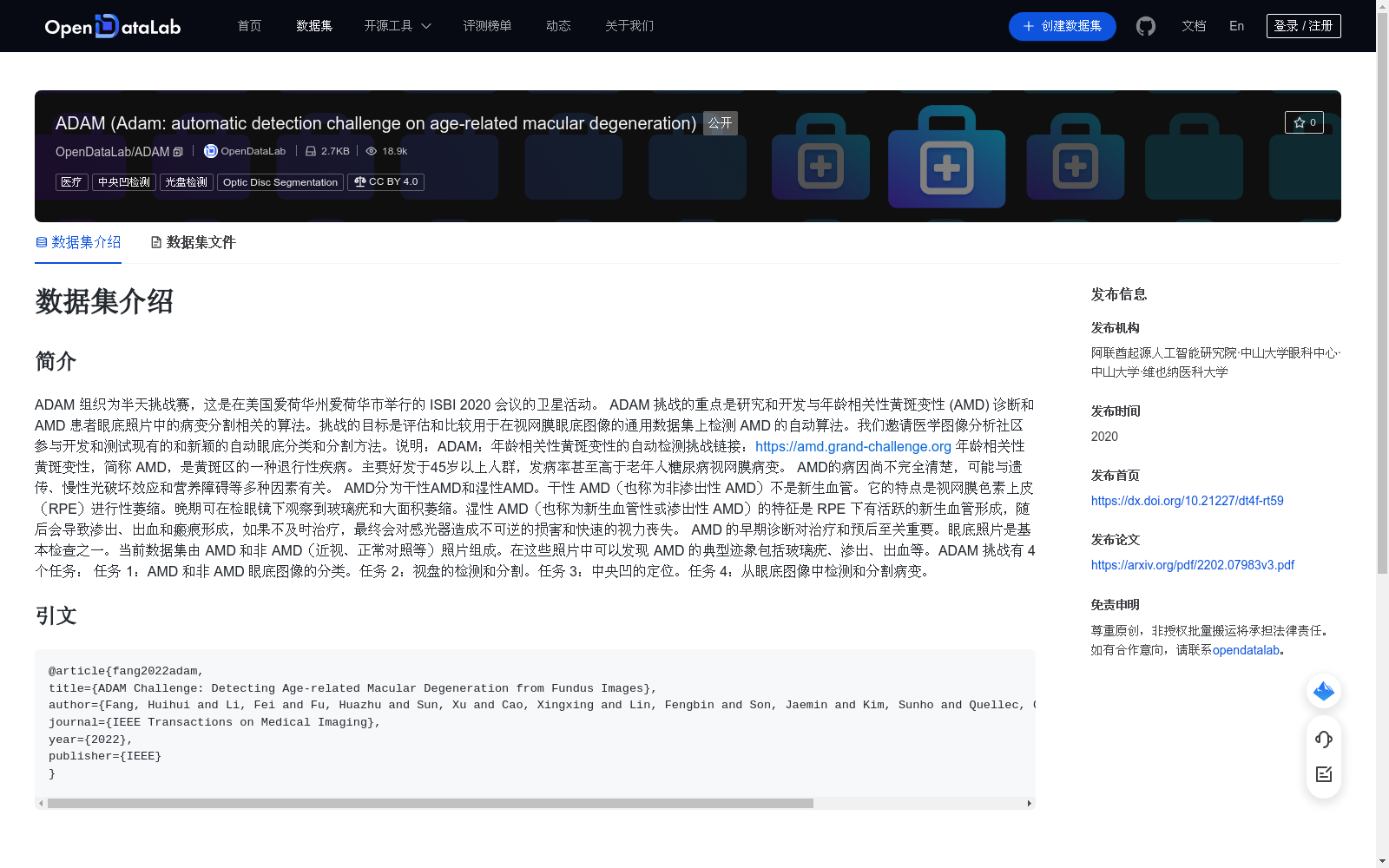
Task: Click the publisher={IEEE} citation line
Action: [x=105, y=756]
